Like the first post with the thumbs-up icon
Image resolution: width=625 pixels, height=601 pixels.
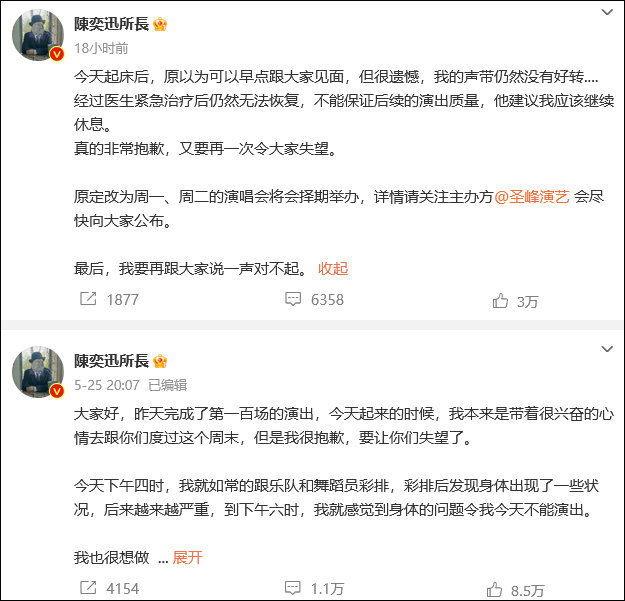(500, 300)
